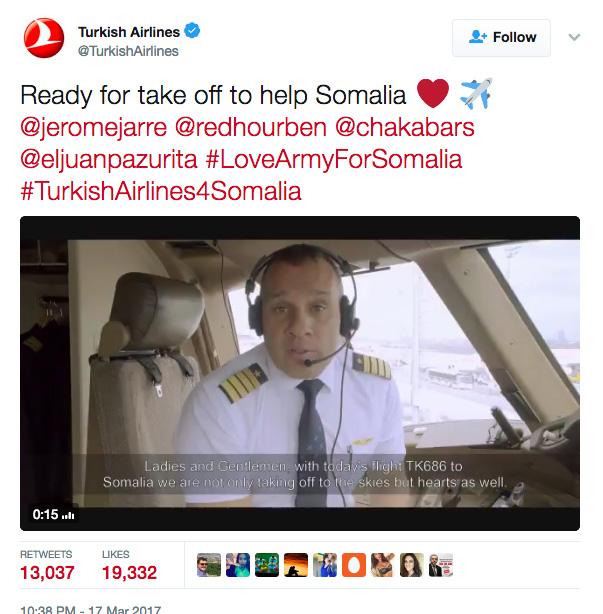Open the tweet options chevron menu
The width and height of the screenshot is (603, 614).
pos(574,37)
